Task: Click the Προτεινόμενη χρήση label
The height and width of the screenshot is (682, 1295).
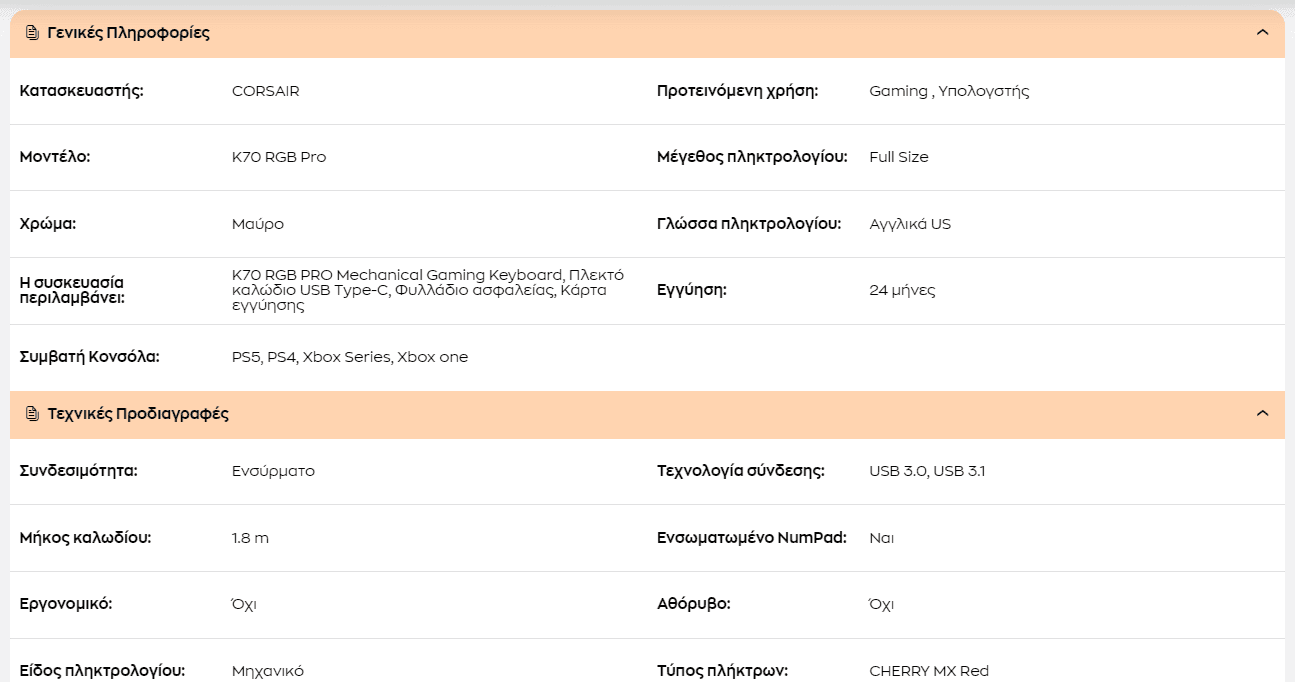Action: click(x=738, y=91)
